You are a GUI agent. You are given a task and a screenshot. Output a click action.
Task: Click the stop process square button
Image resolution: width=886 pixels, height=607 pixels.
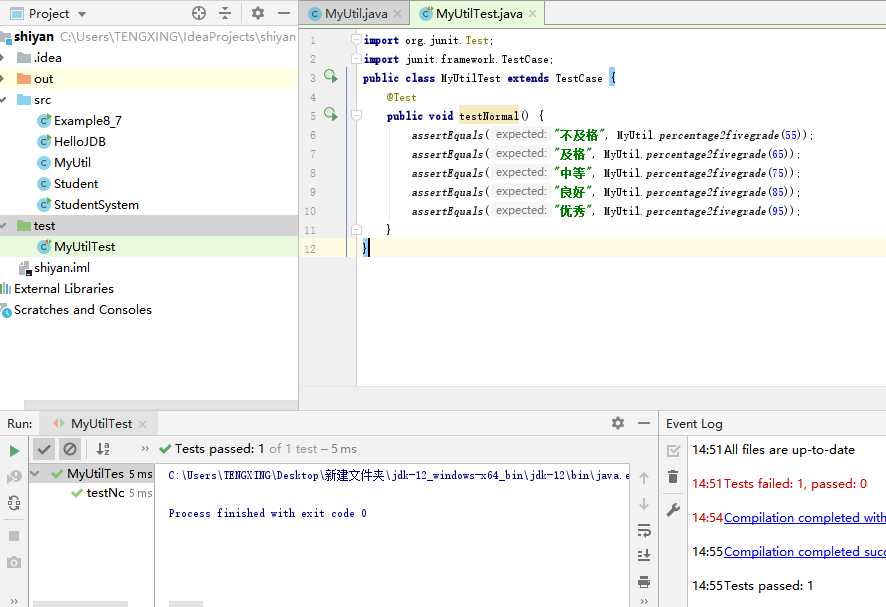(x=14, y=536)
